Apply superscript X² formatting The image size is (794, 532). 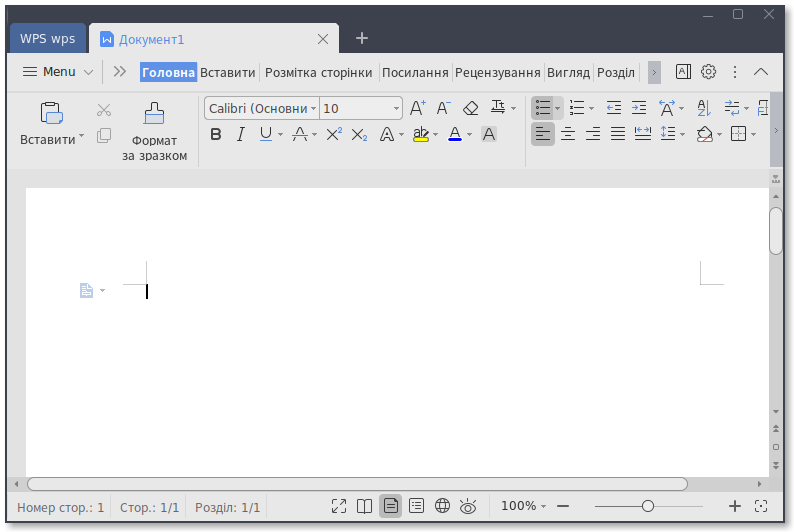coord(334,134)
